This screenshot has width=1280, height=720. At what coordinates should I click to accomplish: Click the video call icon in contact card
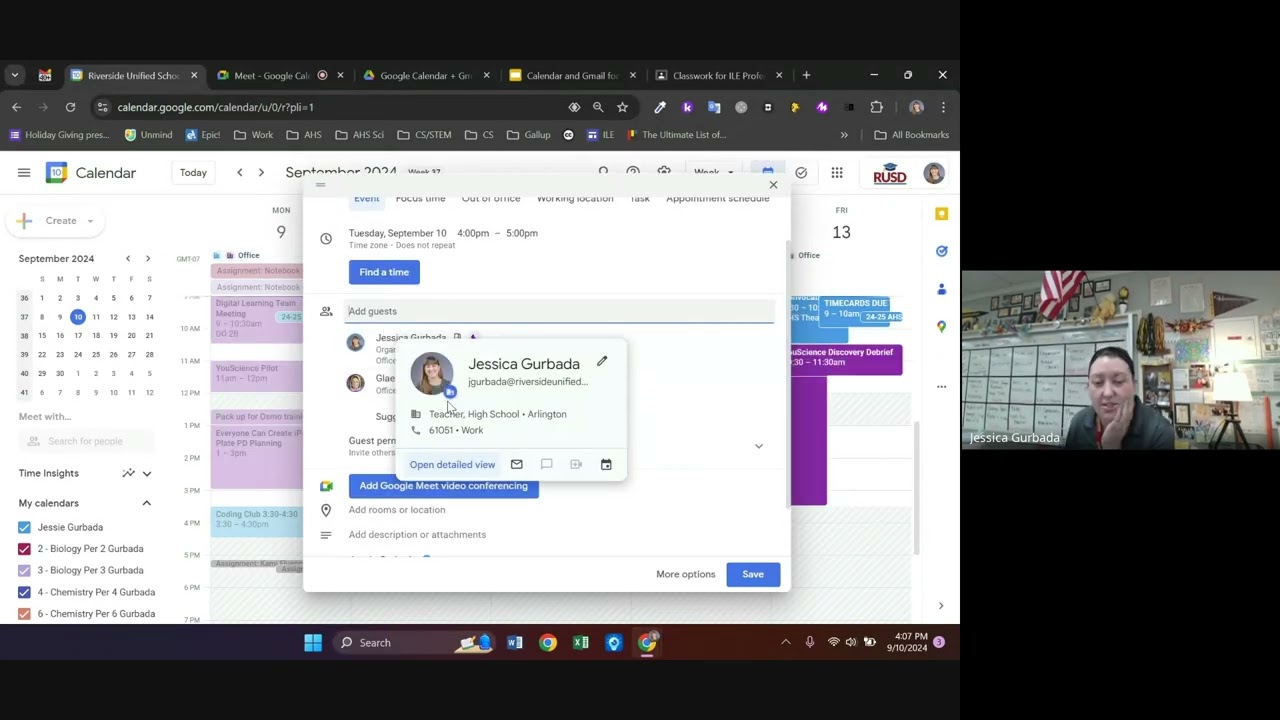tap(576, 464)
